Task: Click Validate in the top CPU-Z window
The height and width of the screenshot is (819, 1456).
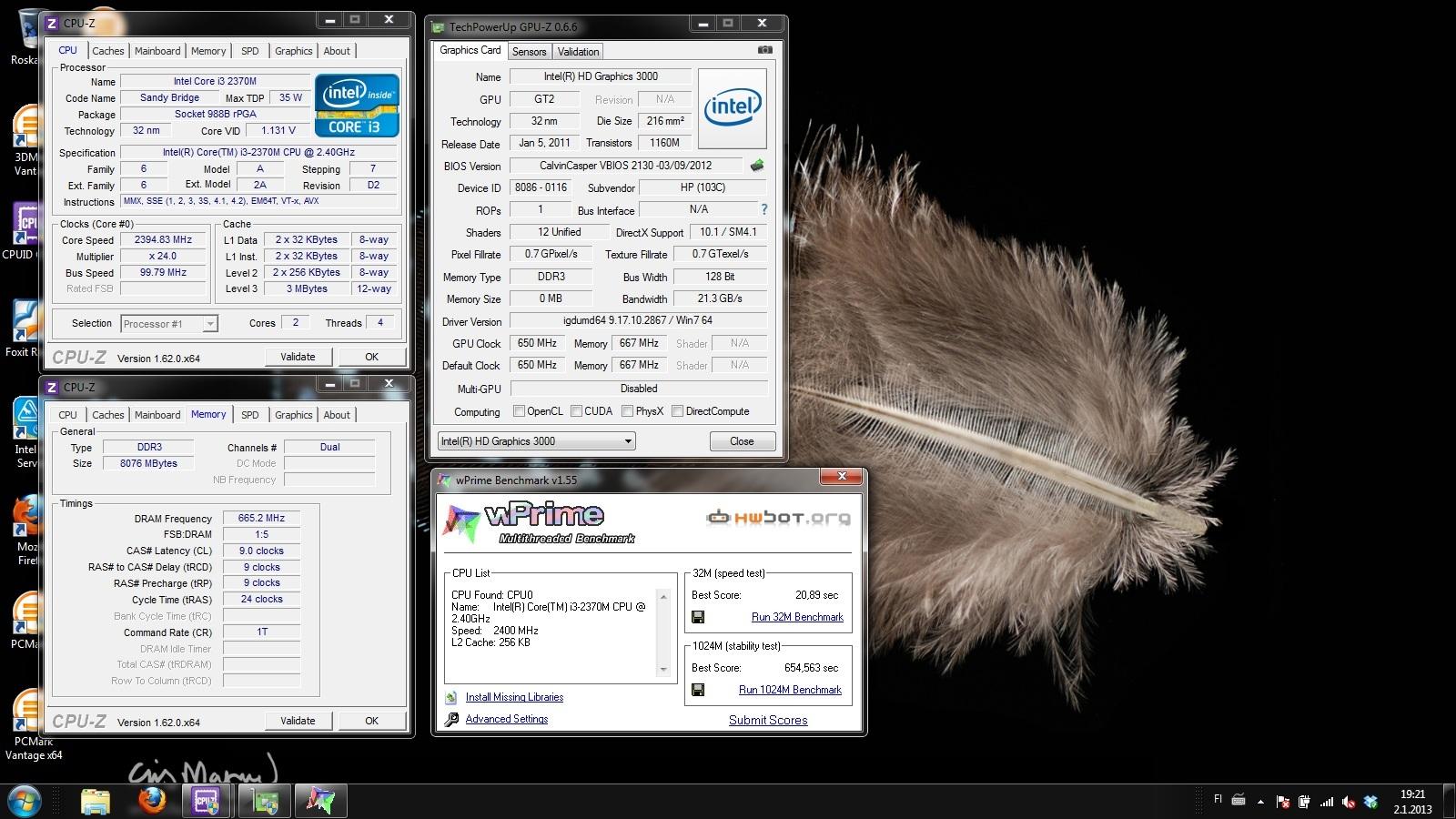Action: (x=298, y=357)
